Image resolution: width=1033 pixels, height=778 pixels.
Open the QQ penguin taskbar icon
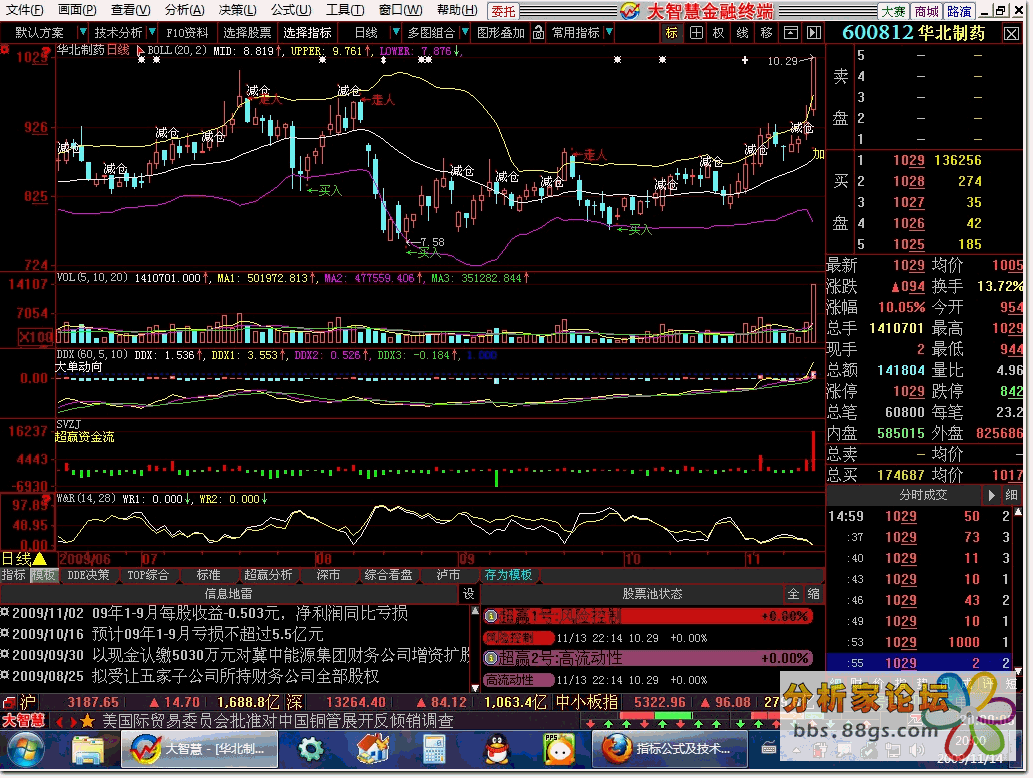click(497, 750)
